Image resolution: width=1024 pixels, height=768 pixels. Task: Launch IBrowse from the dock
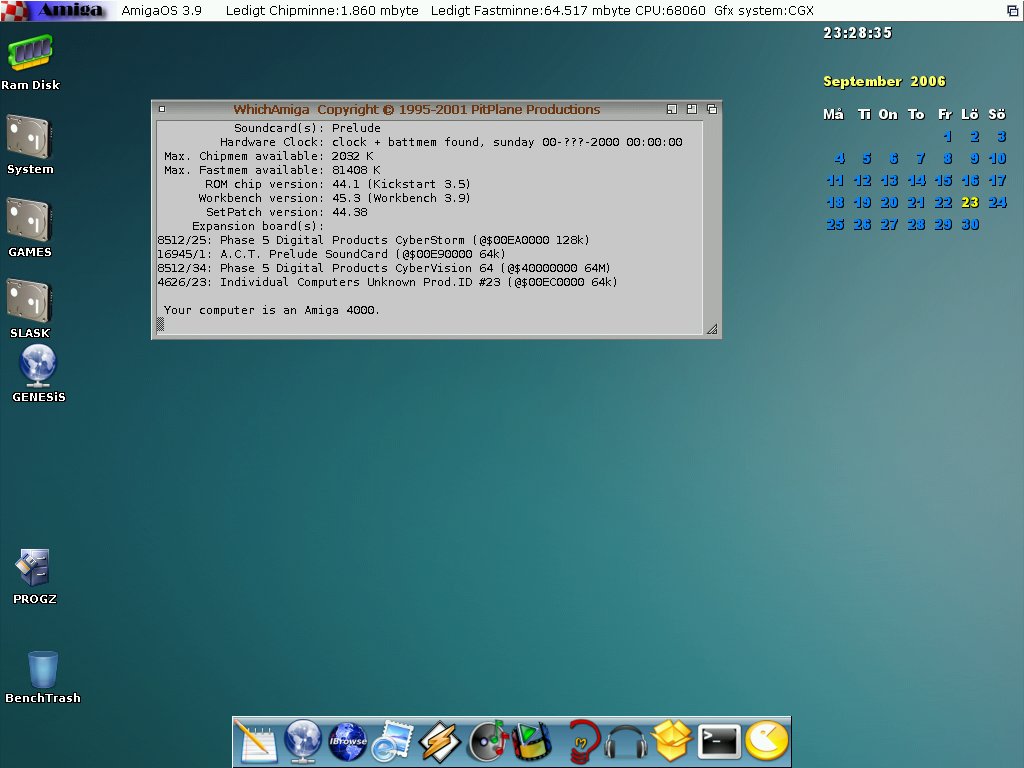(348, 741)
